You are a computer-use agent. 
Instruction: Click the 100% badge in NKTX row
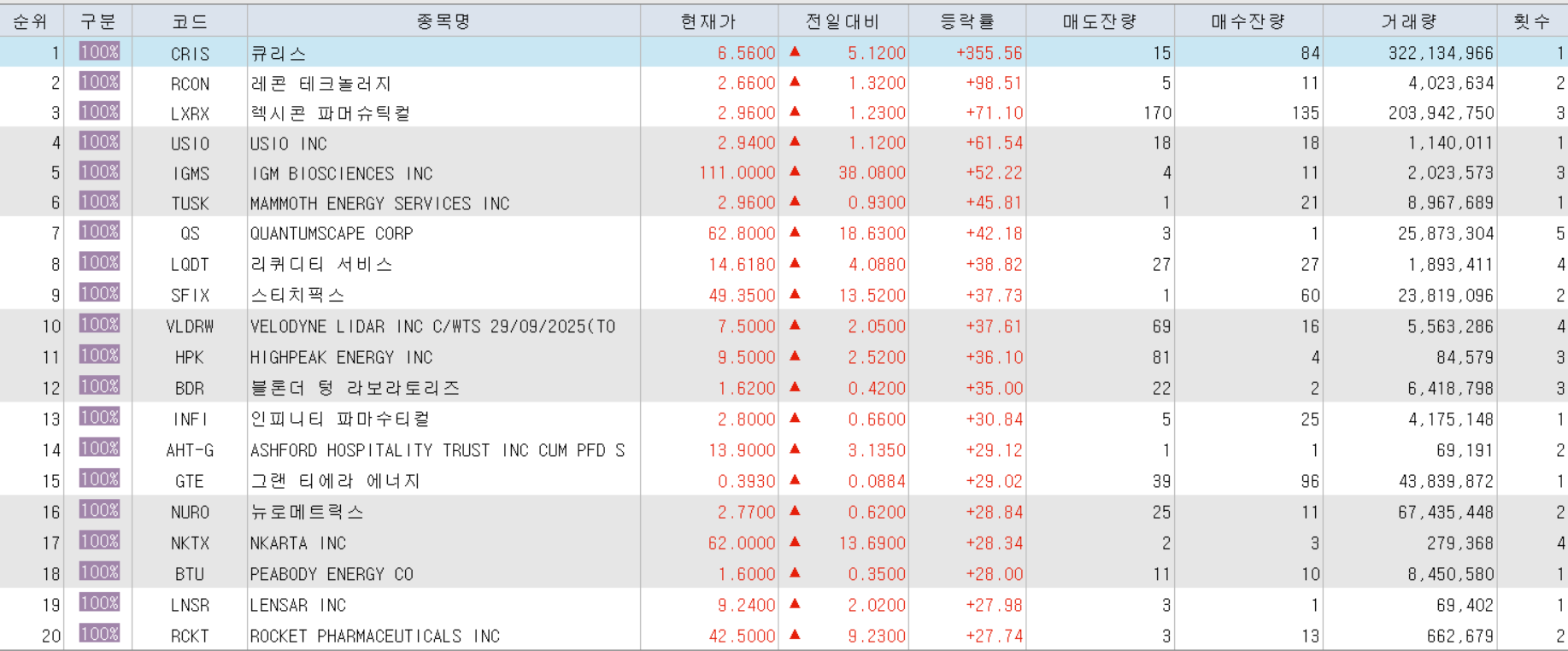point(99,542)
